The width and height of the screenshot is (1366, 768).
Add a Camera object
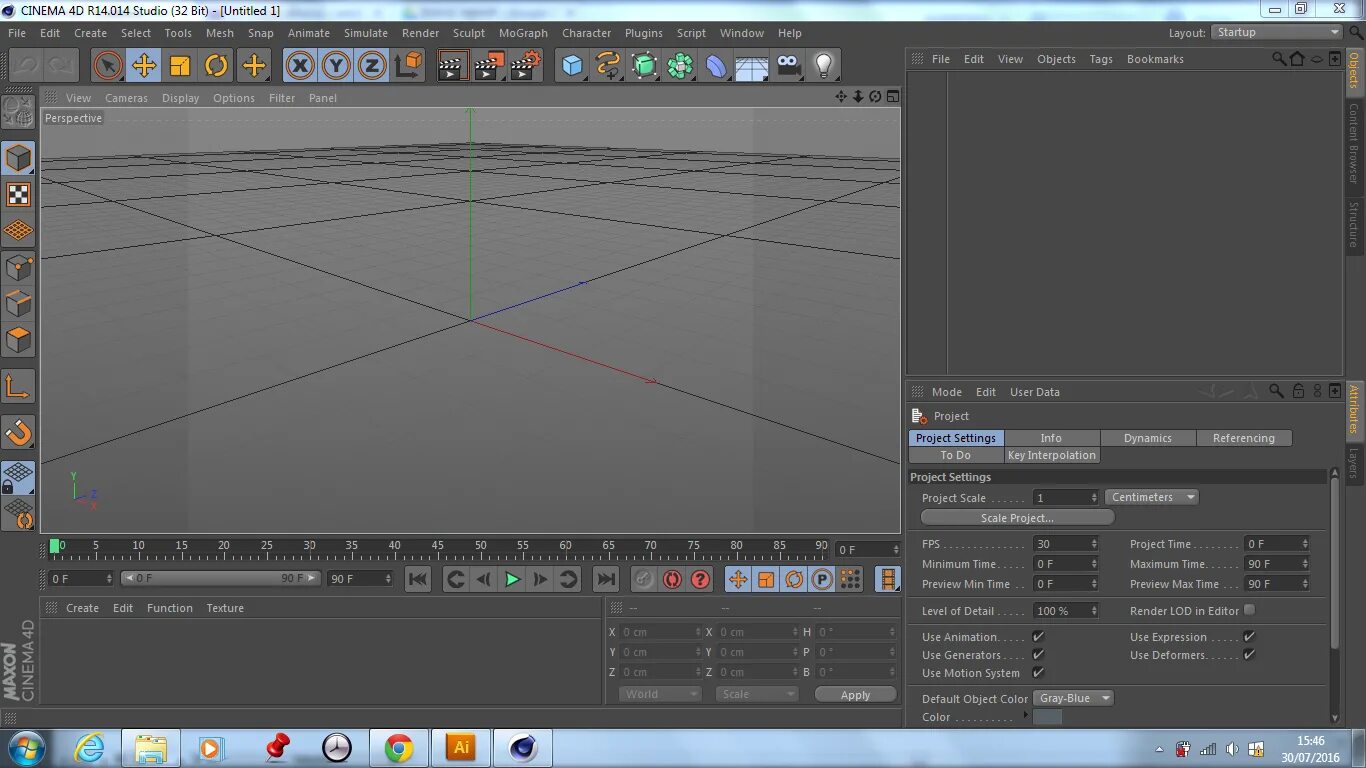pos(788,66)
